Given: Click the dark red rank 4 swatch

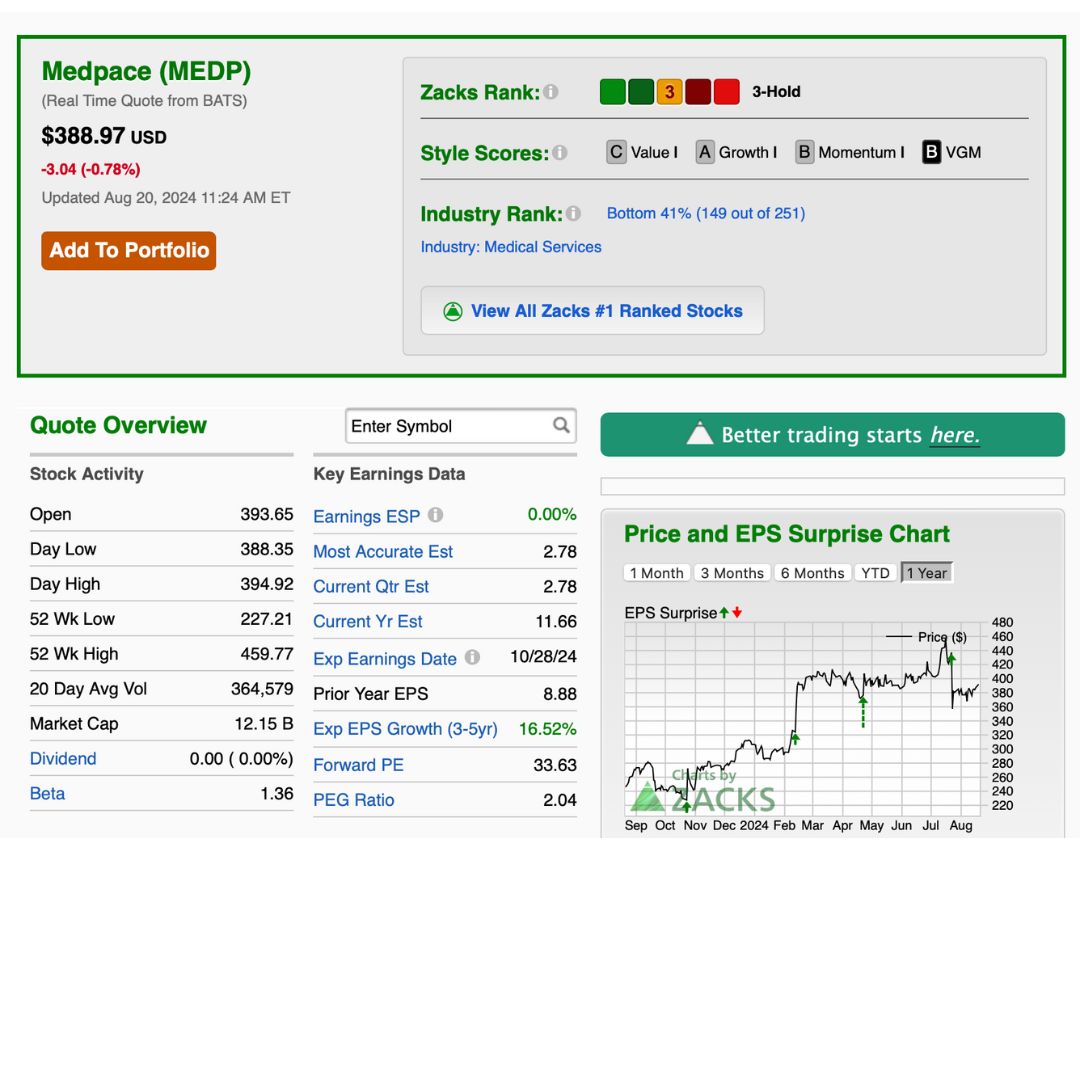Looking at the screenshot, I should click(x=698, y=92).
